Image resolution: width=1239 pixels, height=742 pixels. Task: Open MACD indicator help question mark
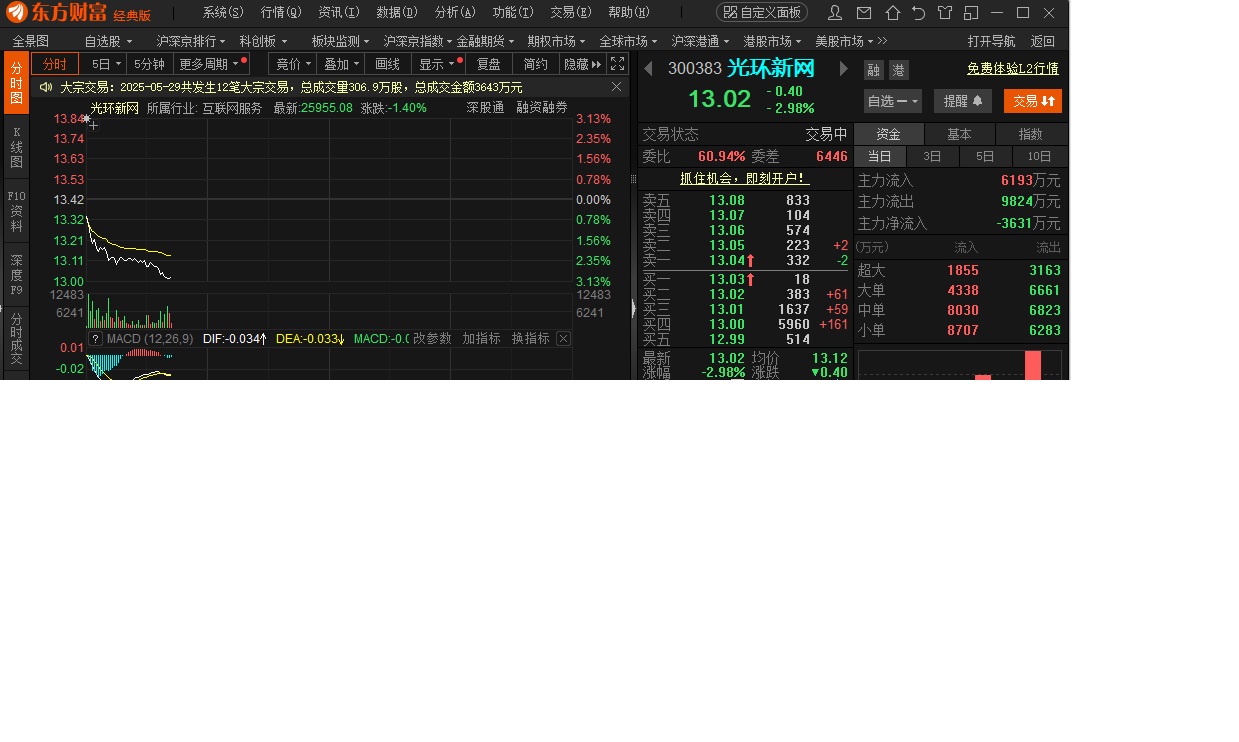[95, 339]
